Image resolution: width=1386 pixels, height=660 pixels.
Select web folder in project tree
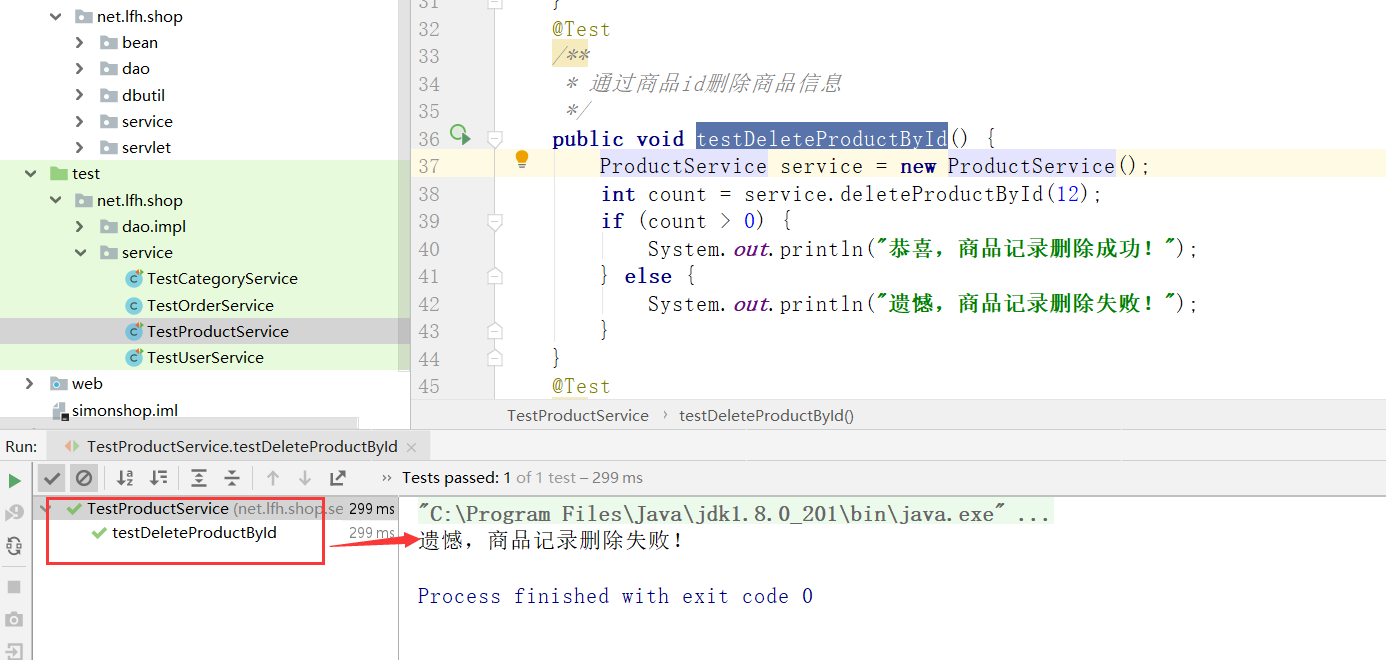pos(87,383)
